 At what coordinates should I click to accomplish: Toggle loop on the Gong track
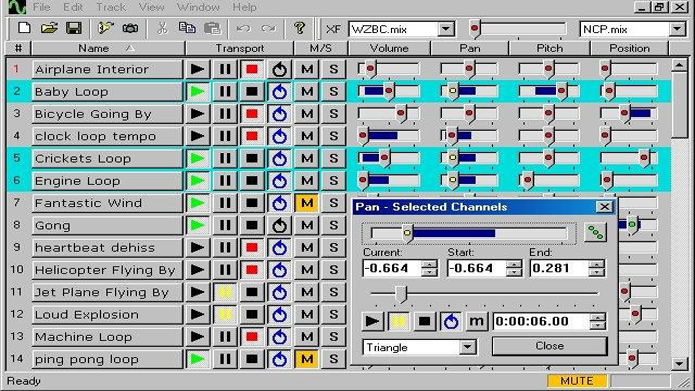click(279, 226)
